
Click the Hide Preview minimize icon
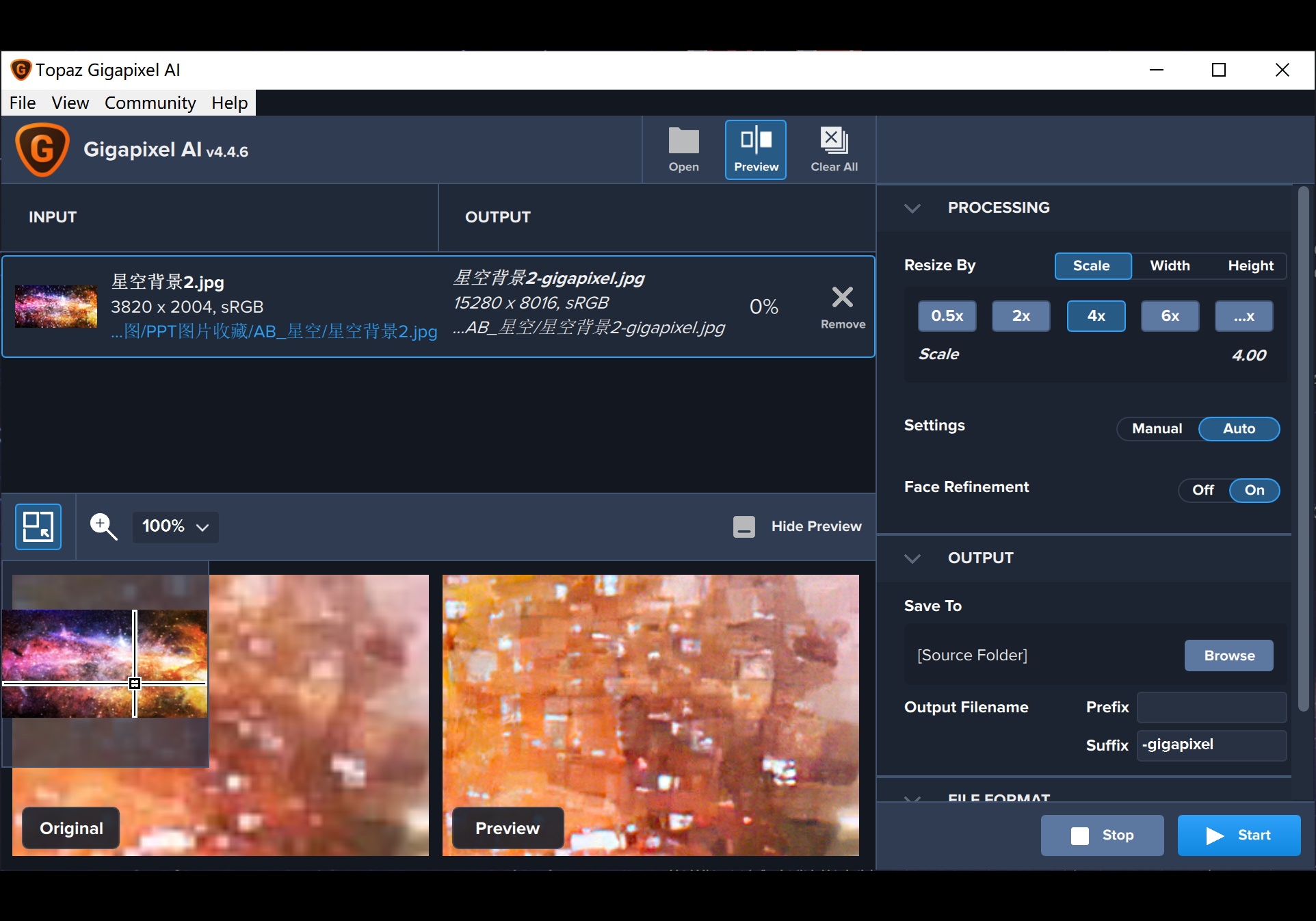pyautogui.click(x=744, y=526)
